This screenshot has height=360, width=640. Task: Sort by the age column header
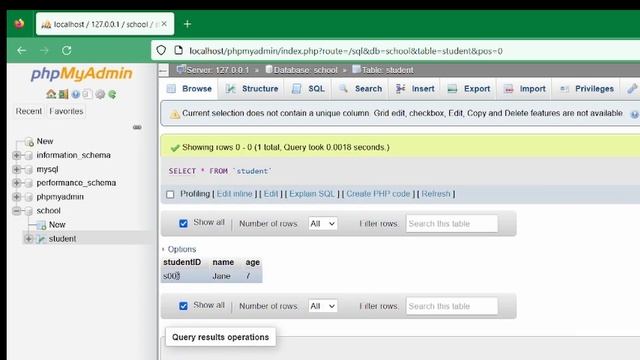[253, 262]
